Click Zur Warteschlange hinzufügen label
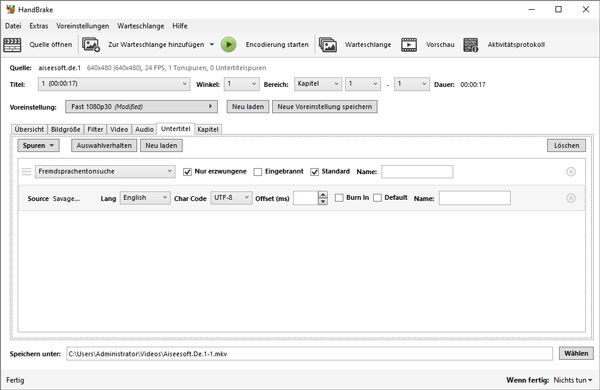600x390 pixels. click(156, 45)
